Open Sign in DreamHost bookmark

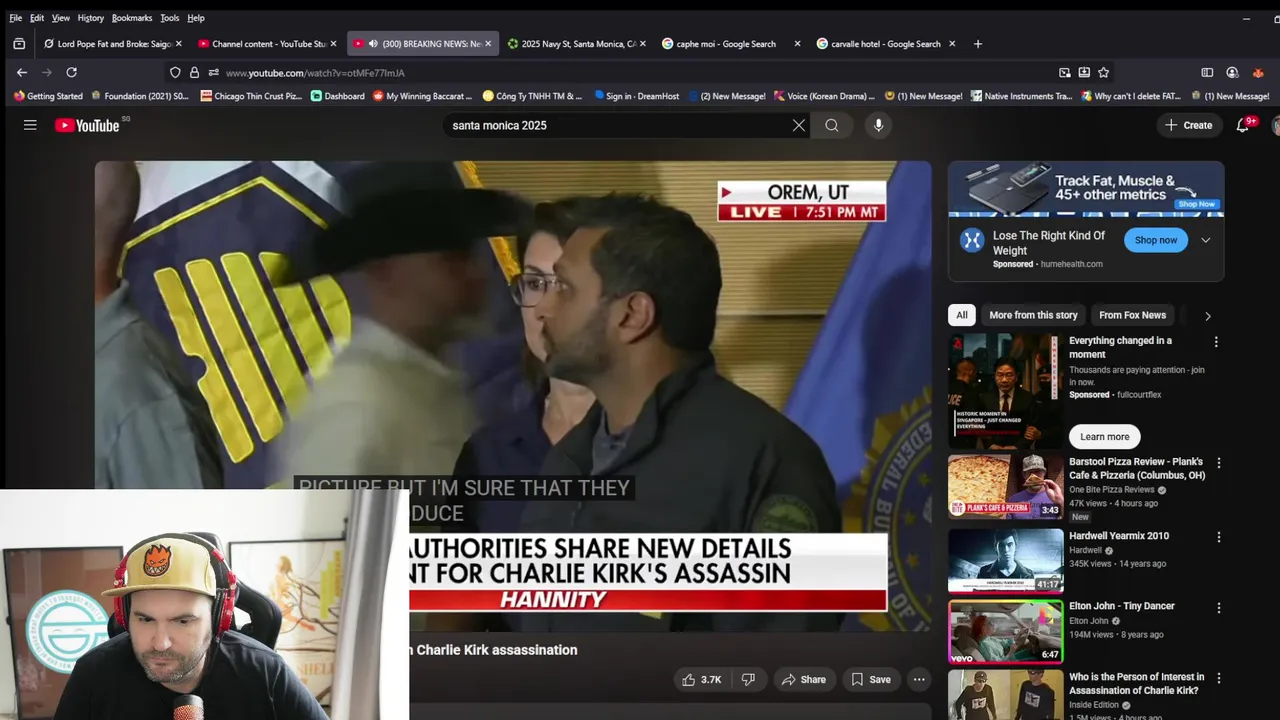click(636, 96)
